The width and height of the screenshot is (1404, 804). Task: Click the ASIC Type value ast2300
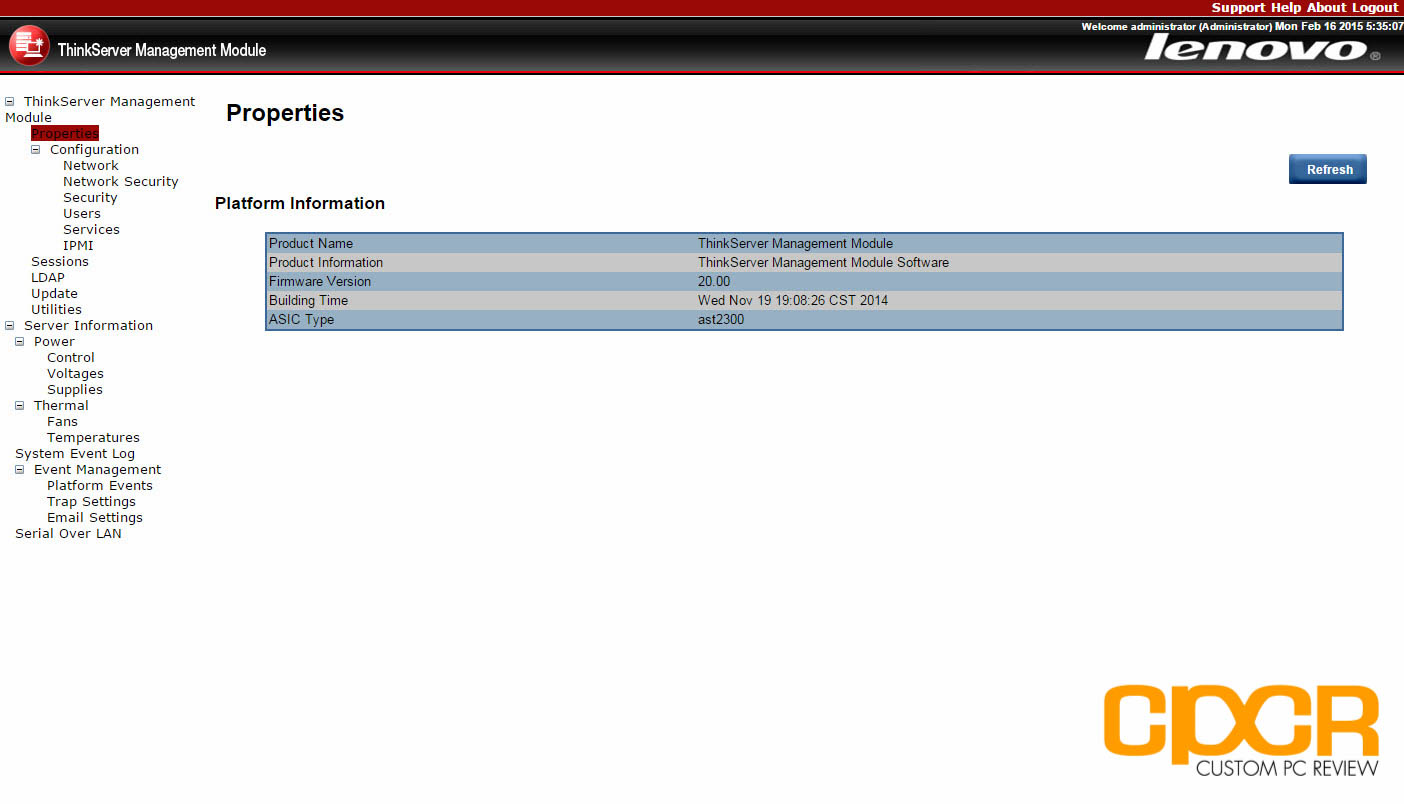tap(721, 320)
